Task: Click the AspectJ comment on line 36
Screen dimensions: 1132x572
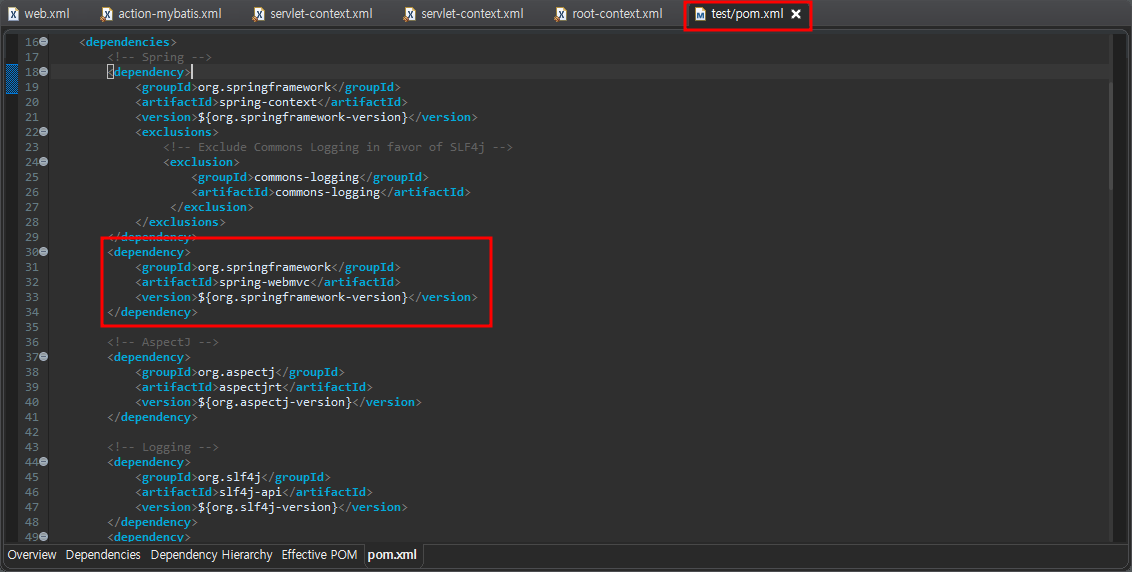Action: point(163,342)
